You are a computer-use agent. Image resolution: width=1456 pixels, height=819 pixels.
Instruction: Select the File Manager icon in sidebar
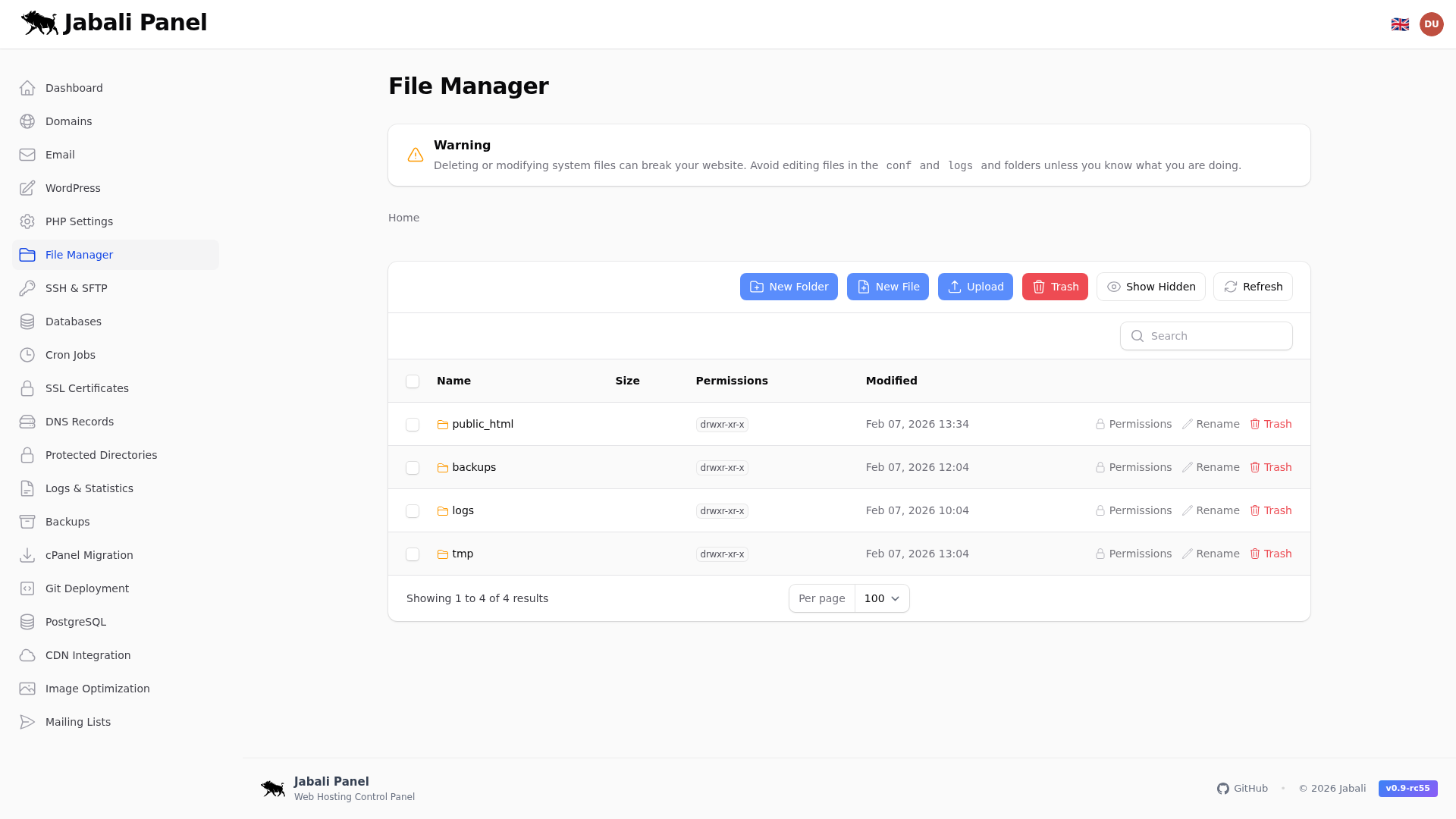27,255
